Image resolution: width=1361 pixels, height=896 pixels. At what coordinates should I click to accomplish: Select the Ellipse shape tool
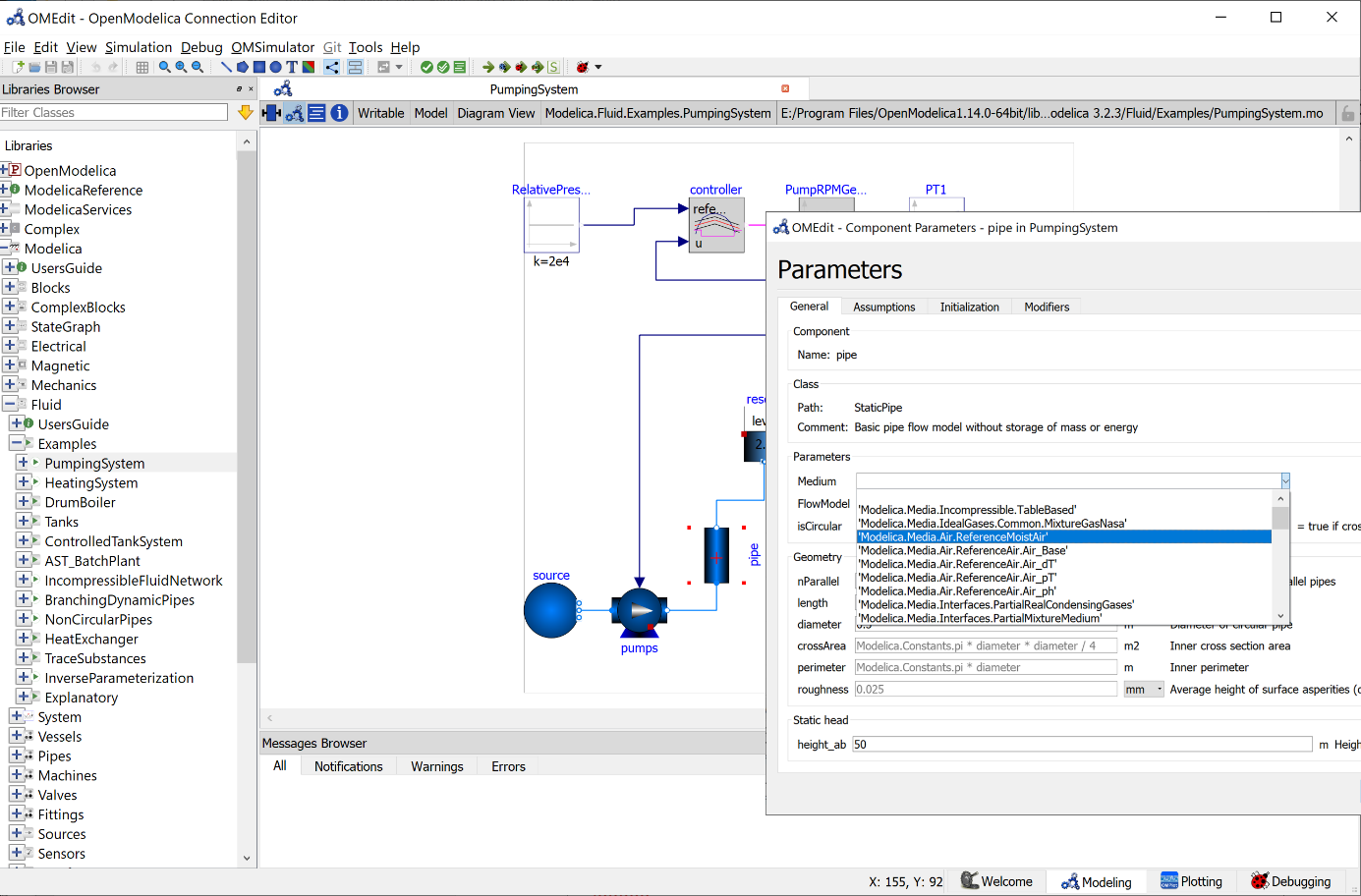[x=276, y=67]
